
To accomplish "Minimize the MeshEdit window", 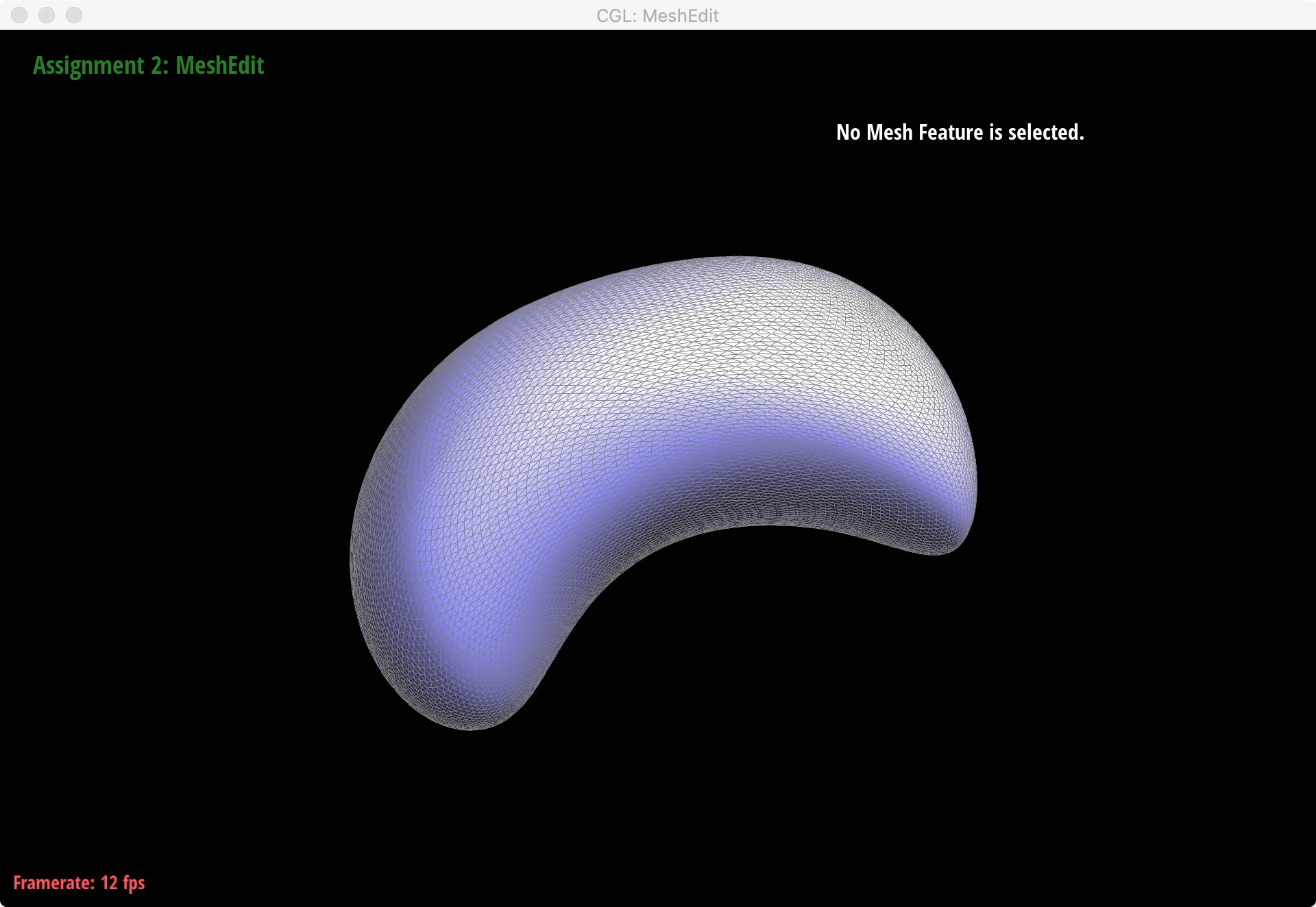I will 45,15.
